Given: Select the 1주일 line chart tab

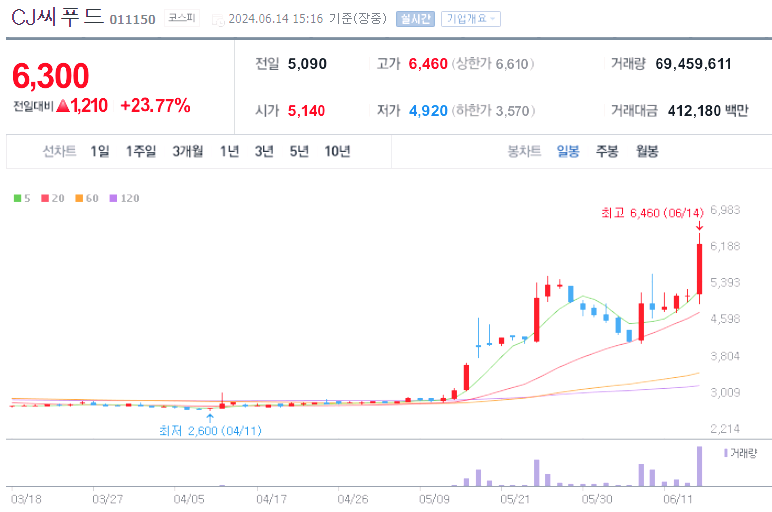Looking at the screenshot, I should (141, 151).
